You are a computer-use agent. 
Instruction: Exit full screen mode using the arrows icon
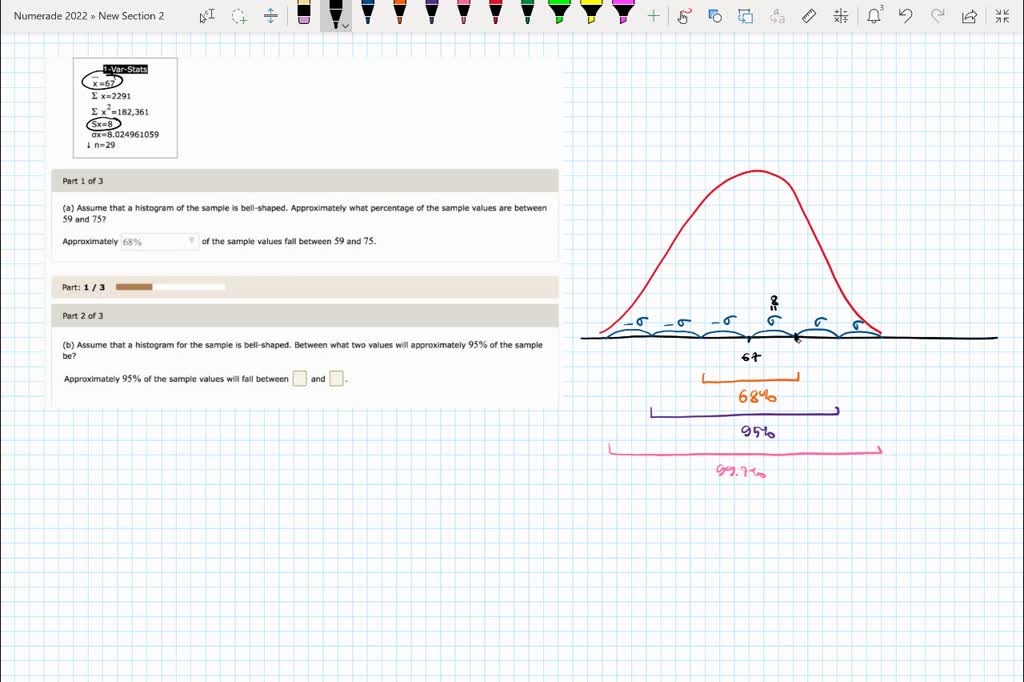tap(1002, 16)
